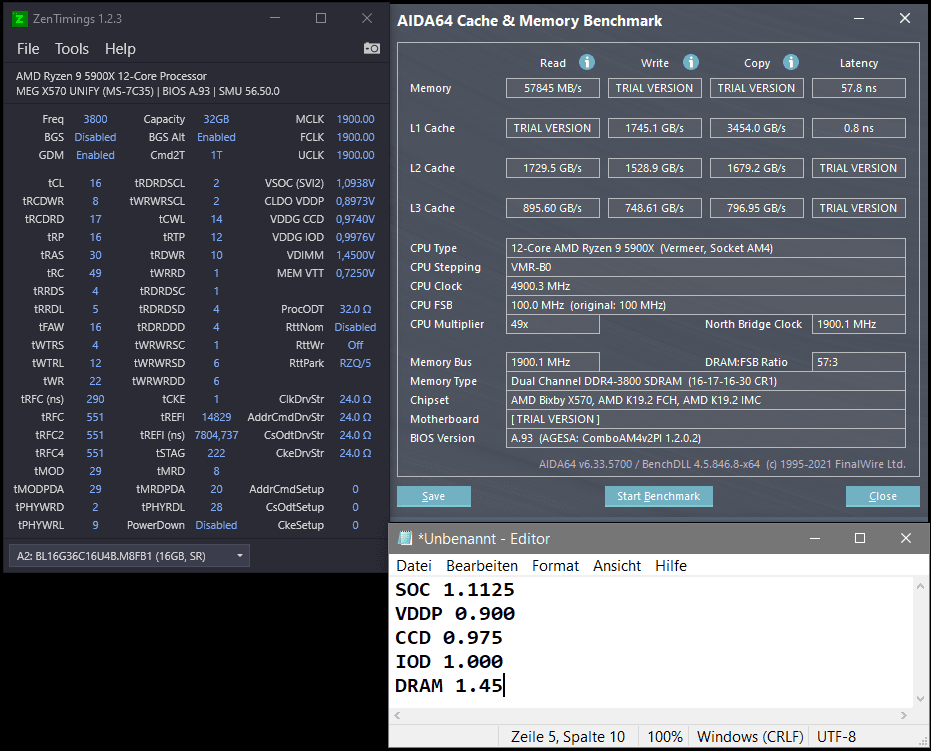Open Format menu in Editor

click(555, 566)
